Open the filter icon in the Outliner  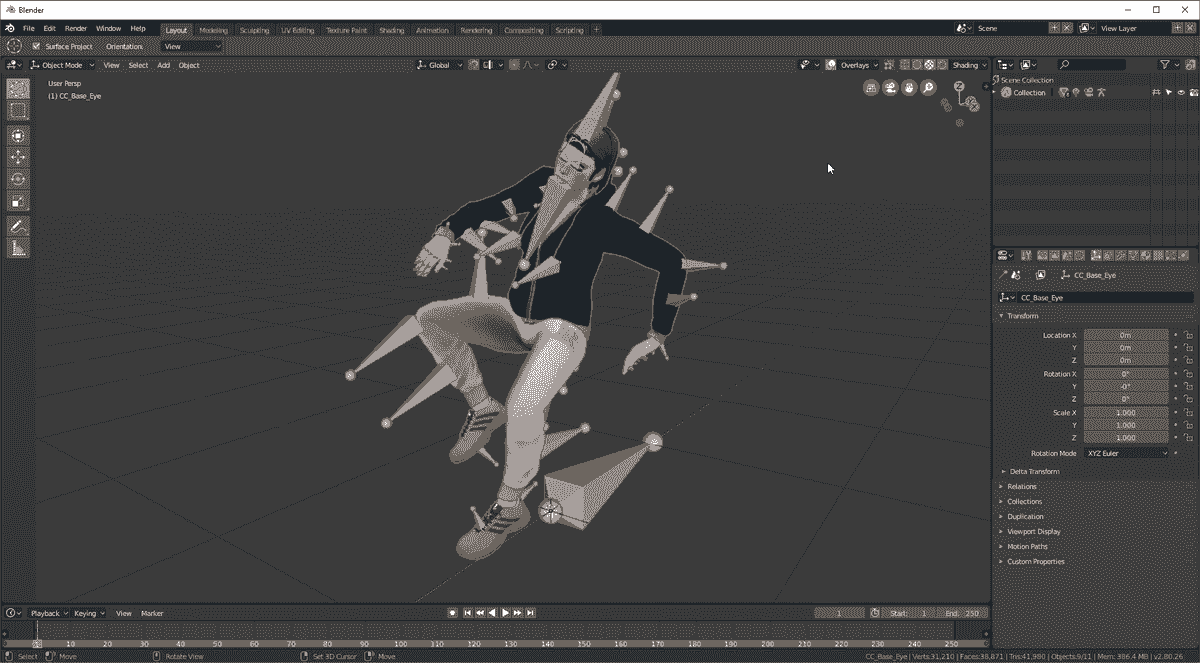1166,64
